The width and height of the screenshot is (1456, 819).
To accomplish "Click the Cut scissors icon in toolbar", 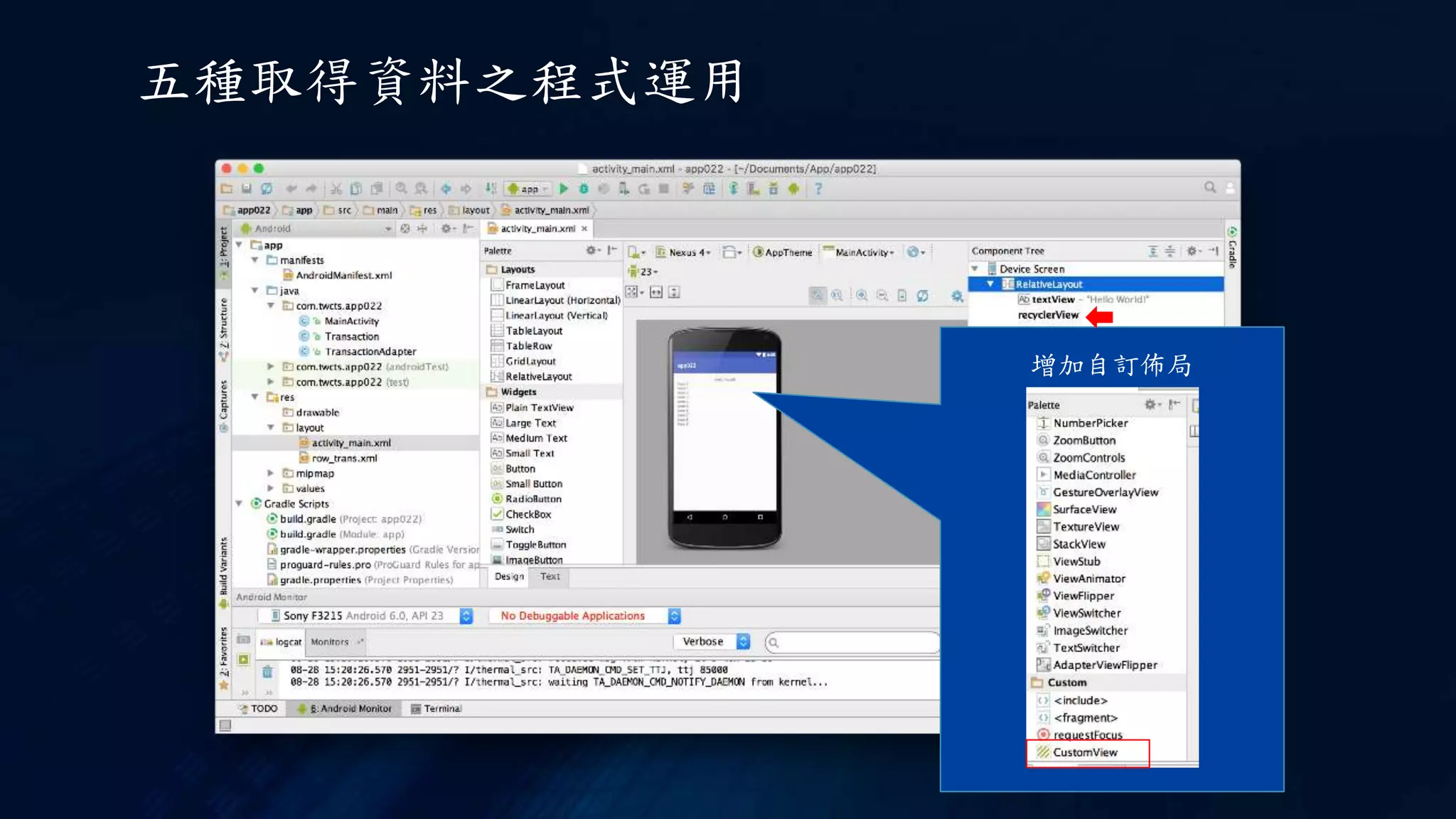I will tap(336, 189).
